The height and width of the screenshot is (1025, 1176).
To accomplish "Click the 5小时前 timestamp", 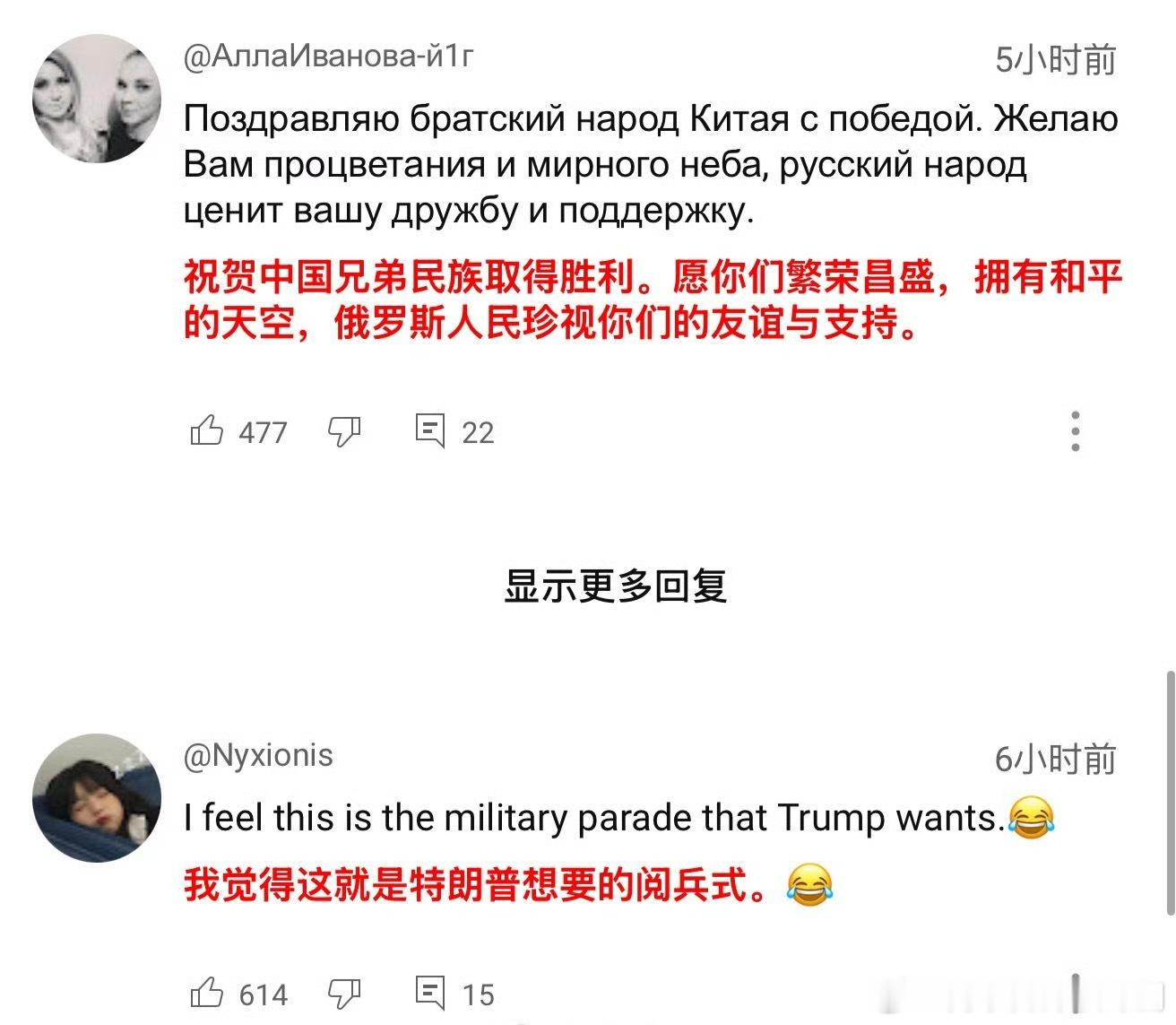I will coord(1056,60).
